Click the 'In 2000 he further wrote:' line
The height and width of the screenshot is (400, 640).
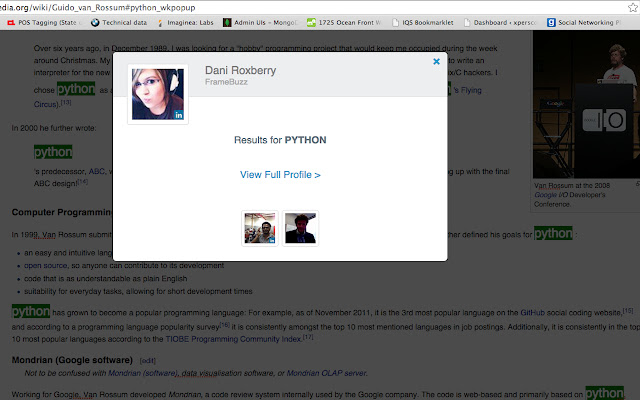[54, 128]
